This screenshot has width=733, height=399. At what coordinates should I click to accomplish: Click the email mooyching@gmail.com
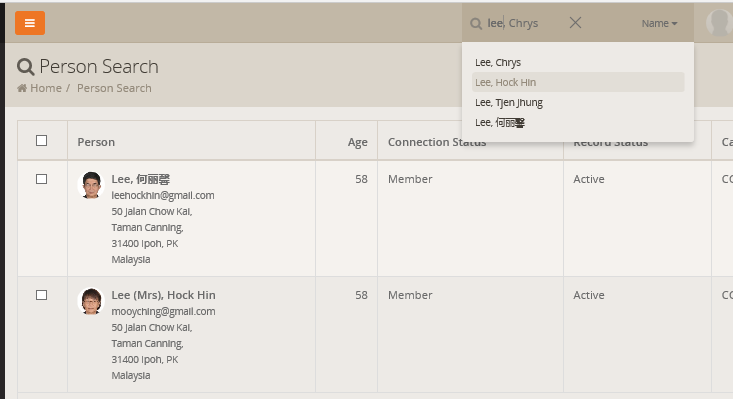[163, 311]
